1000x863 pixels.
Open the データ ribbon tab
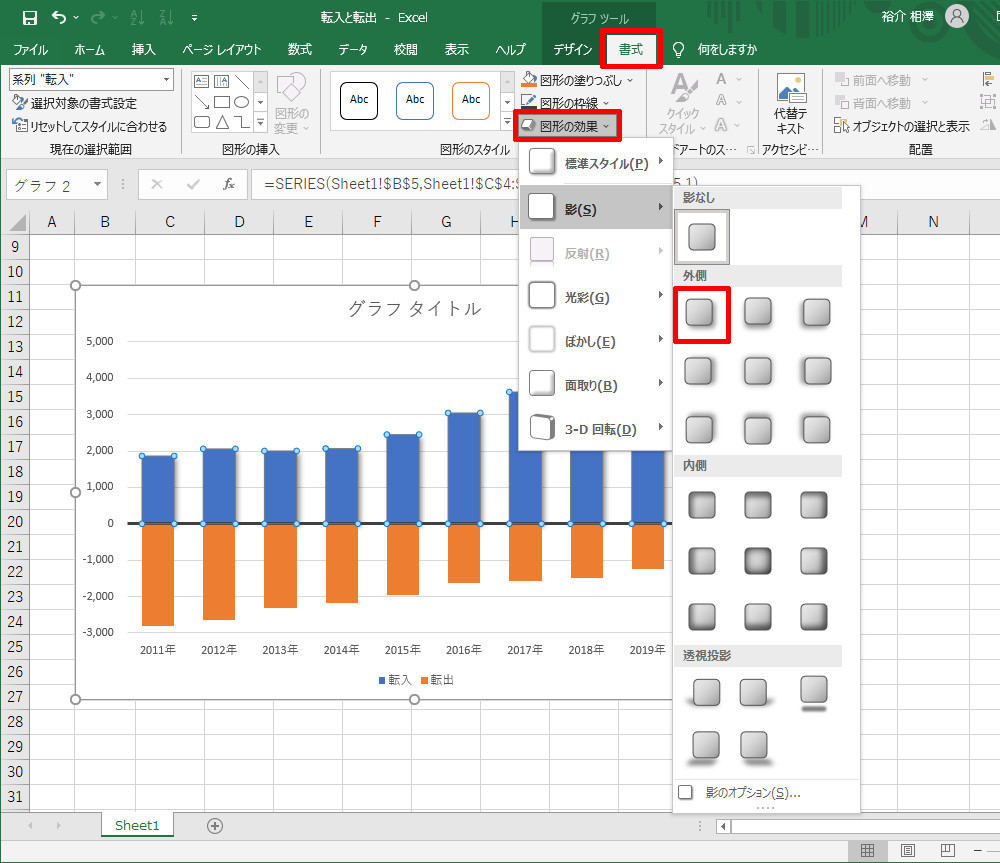pos(353,49)
